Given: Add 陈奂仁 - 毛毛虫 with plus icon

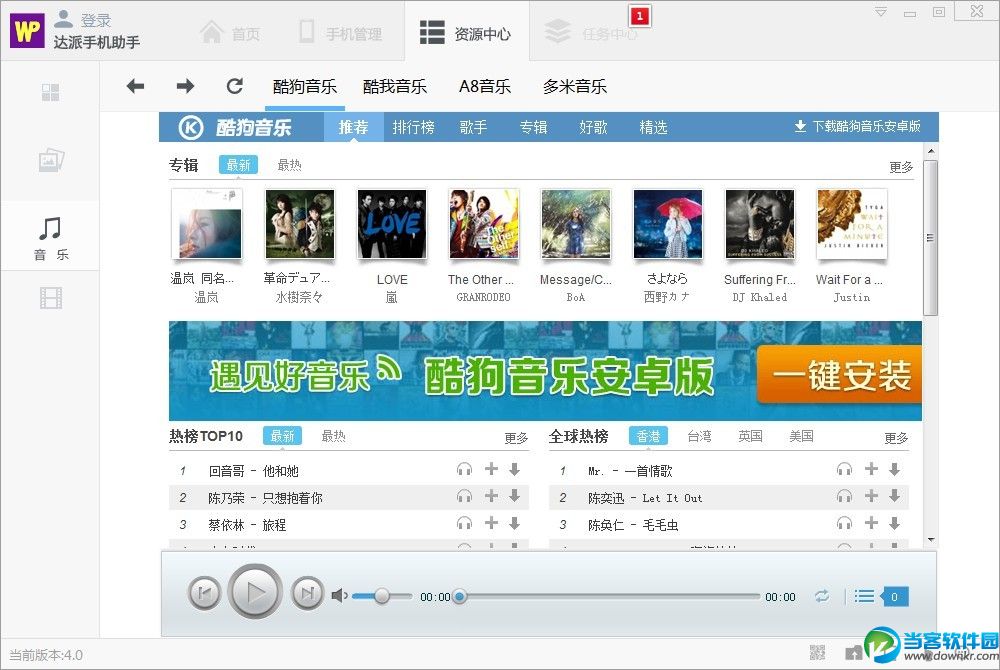Looking at the screenshot, I should pyautogui.click(x=871, y=523).
